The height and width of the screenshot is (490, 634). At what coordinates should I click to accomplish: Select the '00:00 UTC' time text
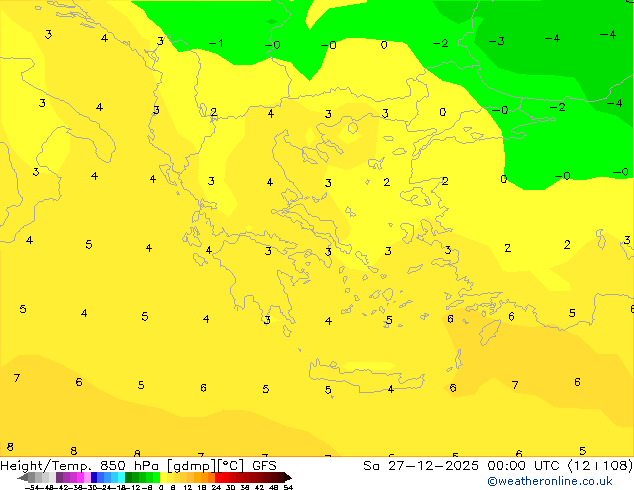(x=526, y=466)
